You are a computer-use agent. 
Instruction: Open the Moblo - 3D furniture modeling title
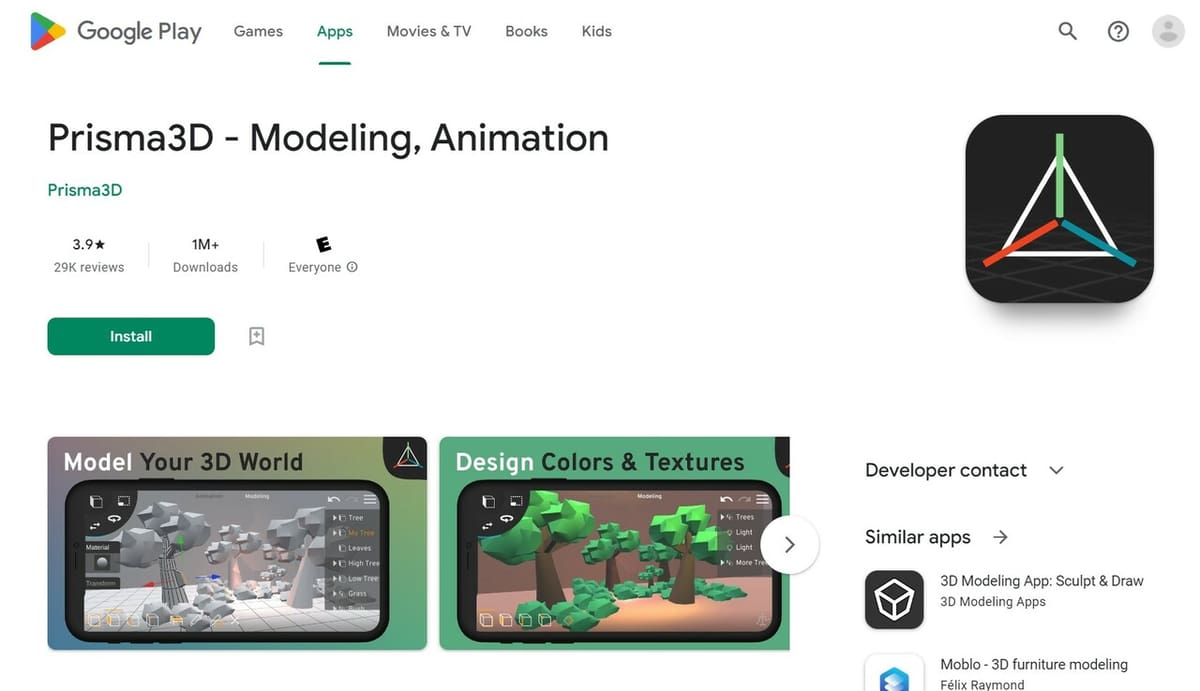point(1034,664)
